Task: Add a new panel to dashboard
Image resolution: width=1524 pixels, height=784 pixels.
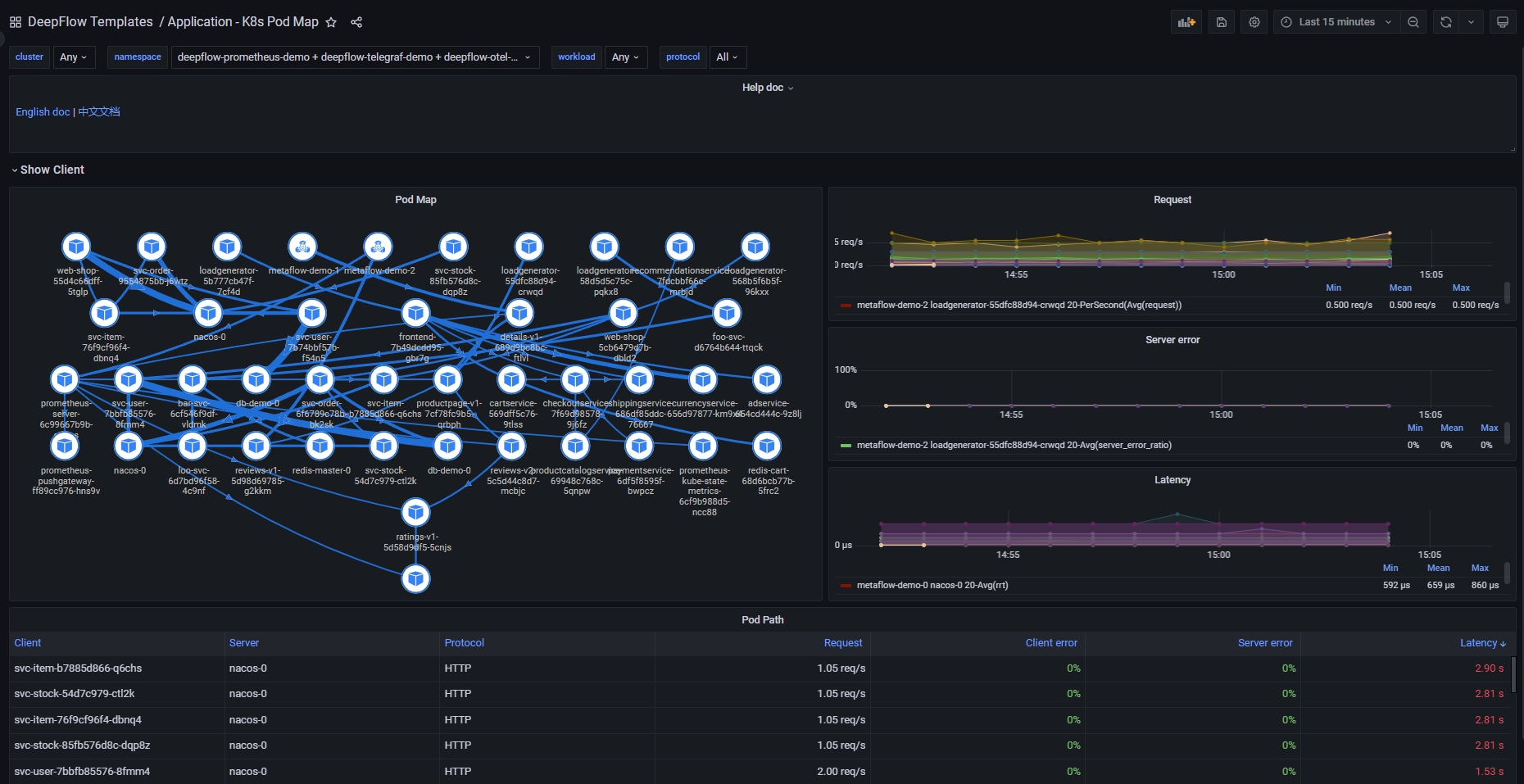Action: [1186, 22]
